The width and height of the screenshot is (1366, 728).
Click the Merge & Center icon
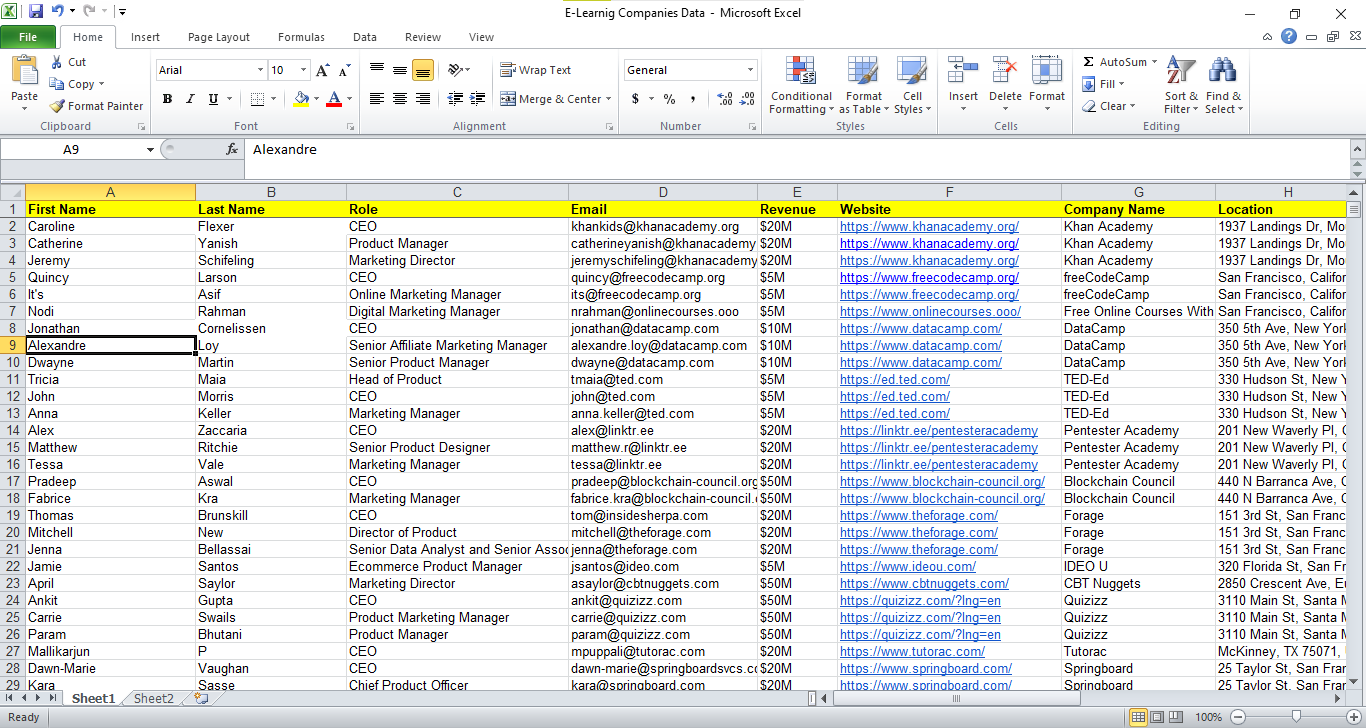click(508, 99)
